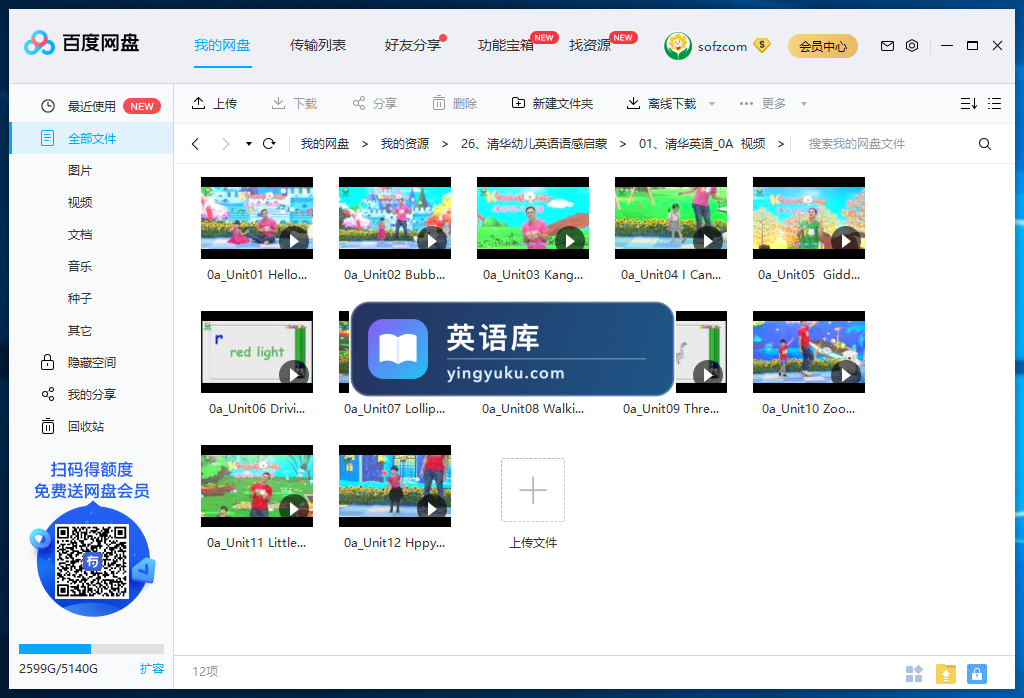Select 音乐 in the sidebar
Image resolution: width=1024 pixels, height=698 pixels.
point(80,266)
